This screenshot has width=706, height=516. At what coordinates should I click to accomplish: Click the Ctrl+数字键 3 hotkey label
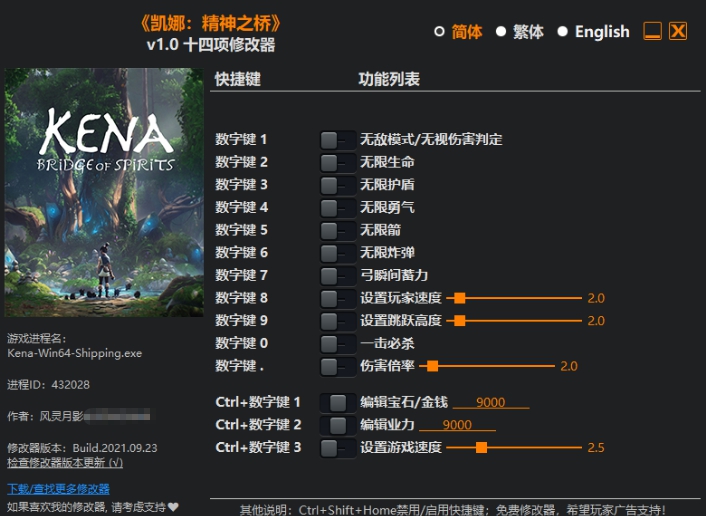click(x=258, y=448)
